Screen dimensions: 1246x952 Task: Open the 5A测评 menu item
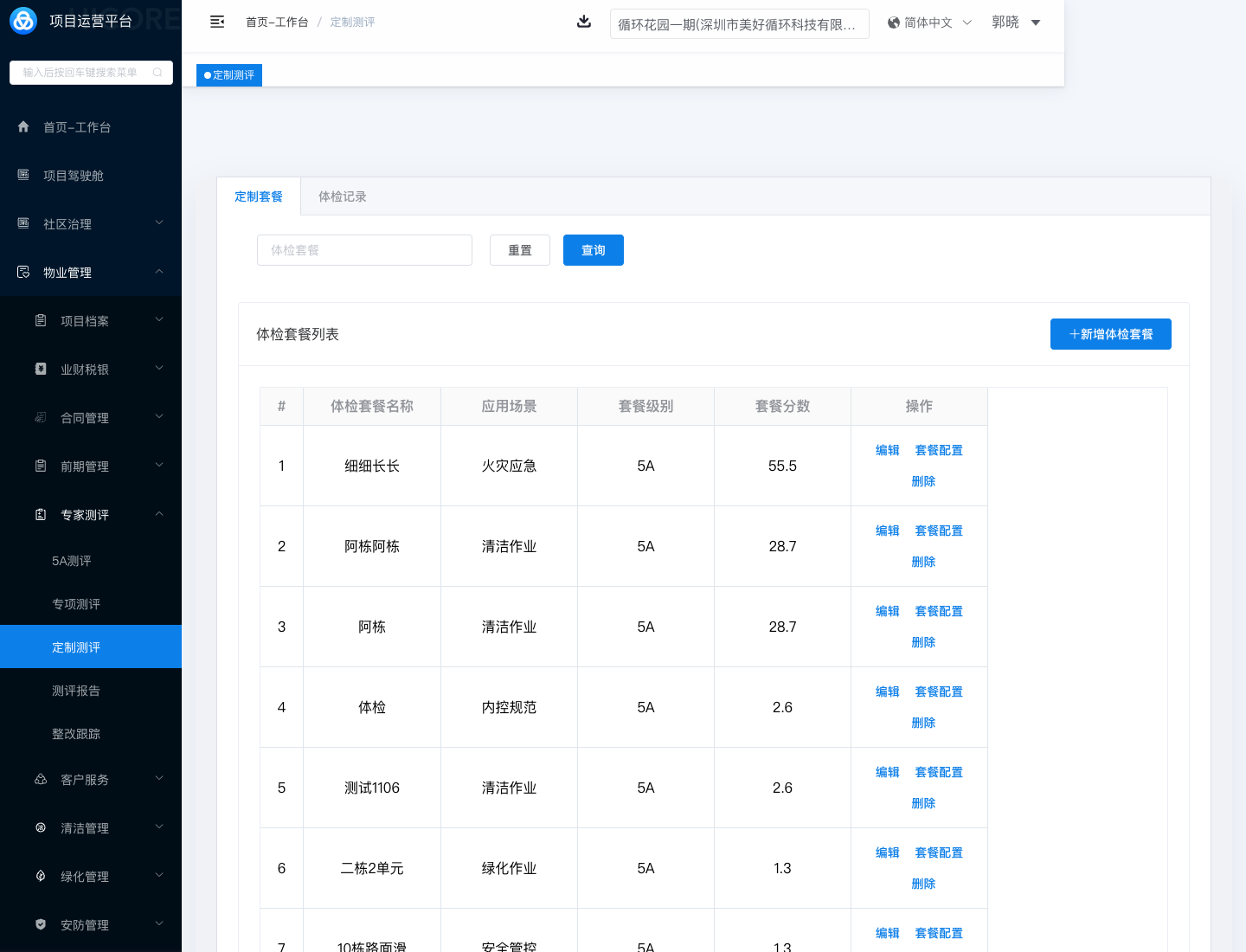(x=72, y=561)
